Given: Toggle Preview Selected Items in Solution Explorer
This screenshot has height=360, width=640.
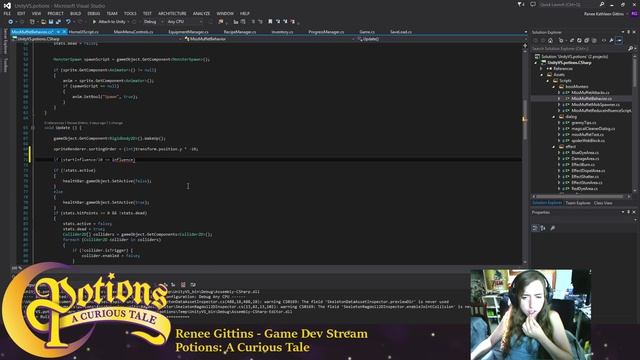Looking at the screenshot, I should pos(619,40).
